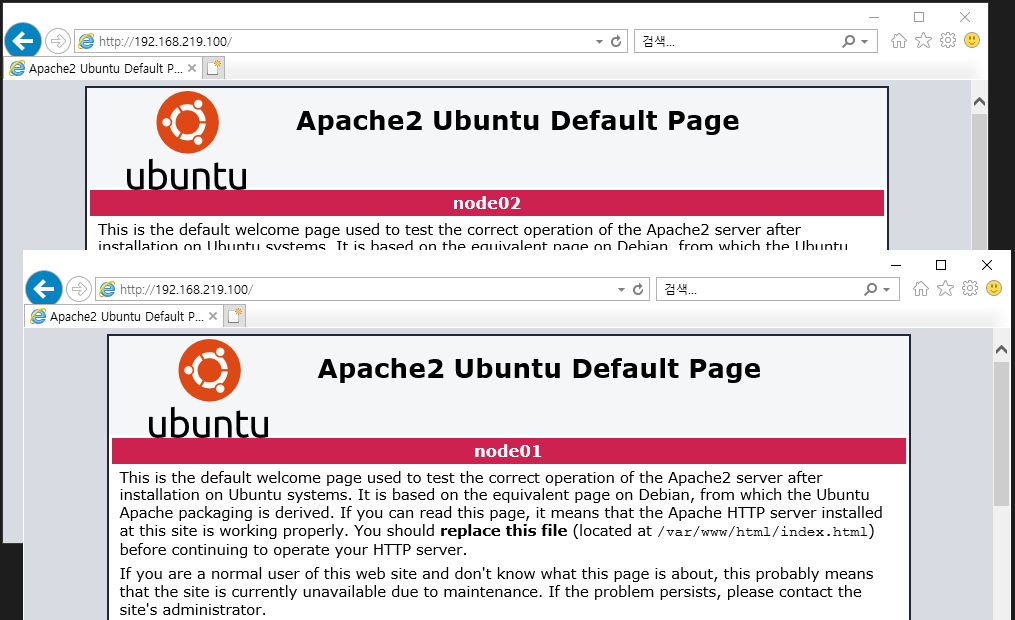
Task: Open Home icon in the node01 window
Action: tap(920, 289)
